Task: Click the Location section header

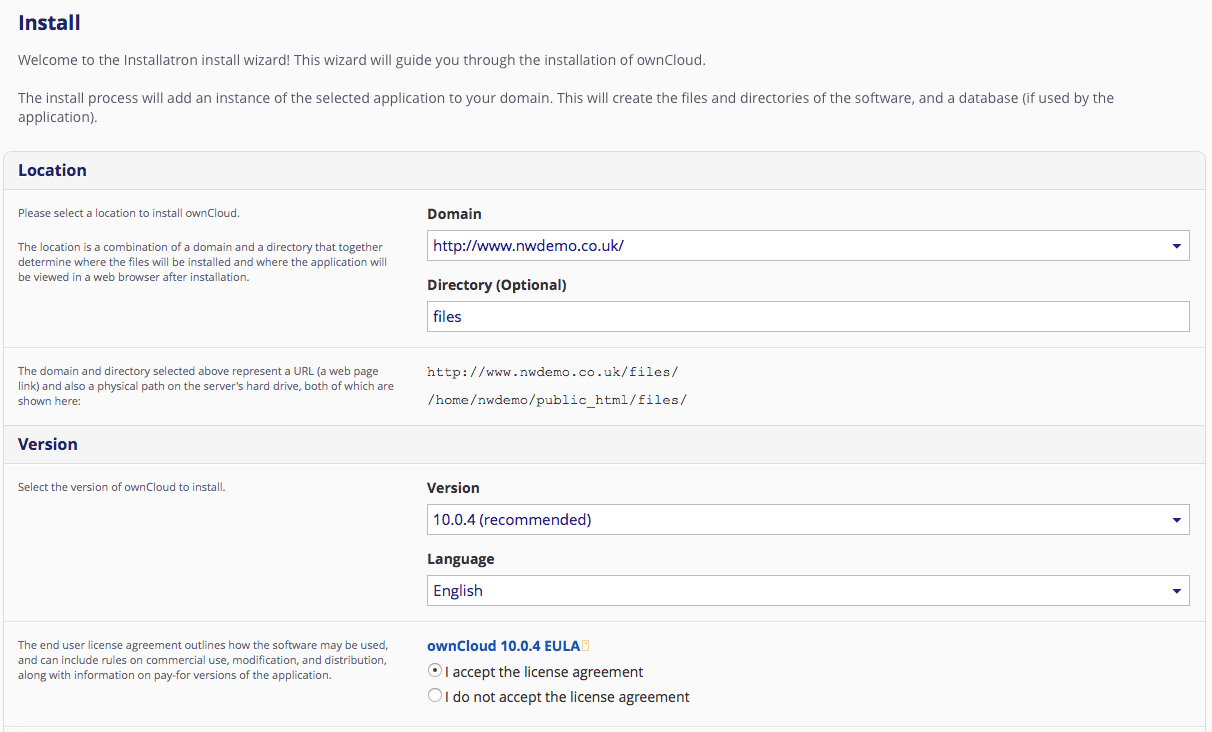Action: (604, 171)
